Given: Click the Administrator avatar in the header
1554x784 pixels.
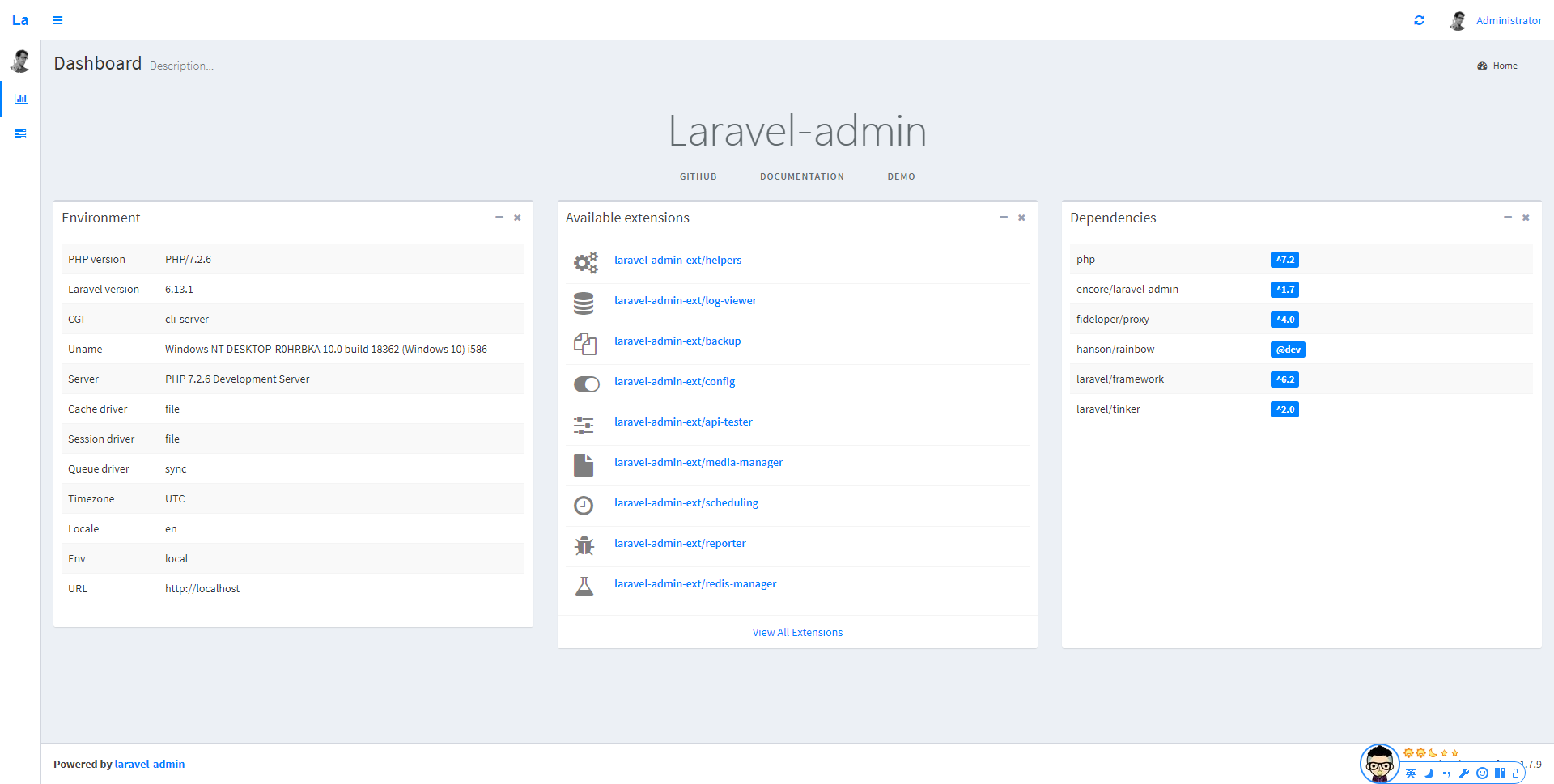Looking at the screenshot, I should pos(1458,20).
